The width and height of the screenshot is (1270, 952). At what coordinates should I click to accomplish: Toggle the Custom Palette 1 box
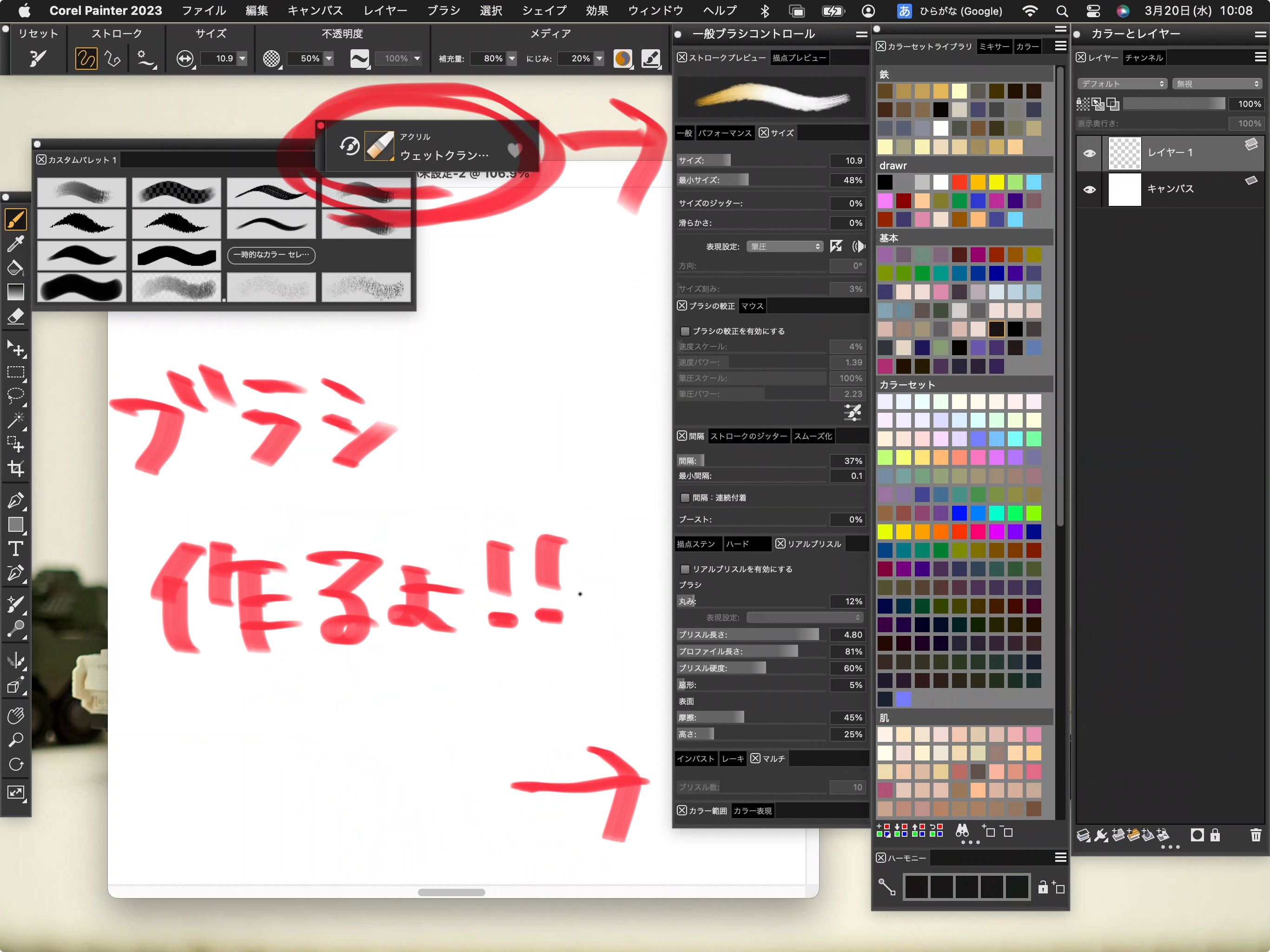(41, 159)
